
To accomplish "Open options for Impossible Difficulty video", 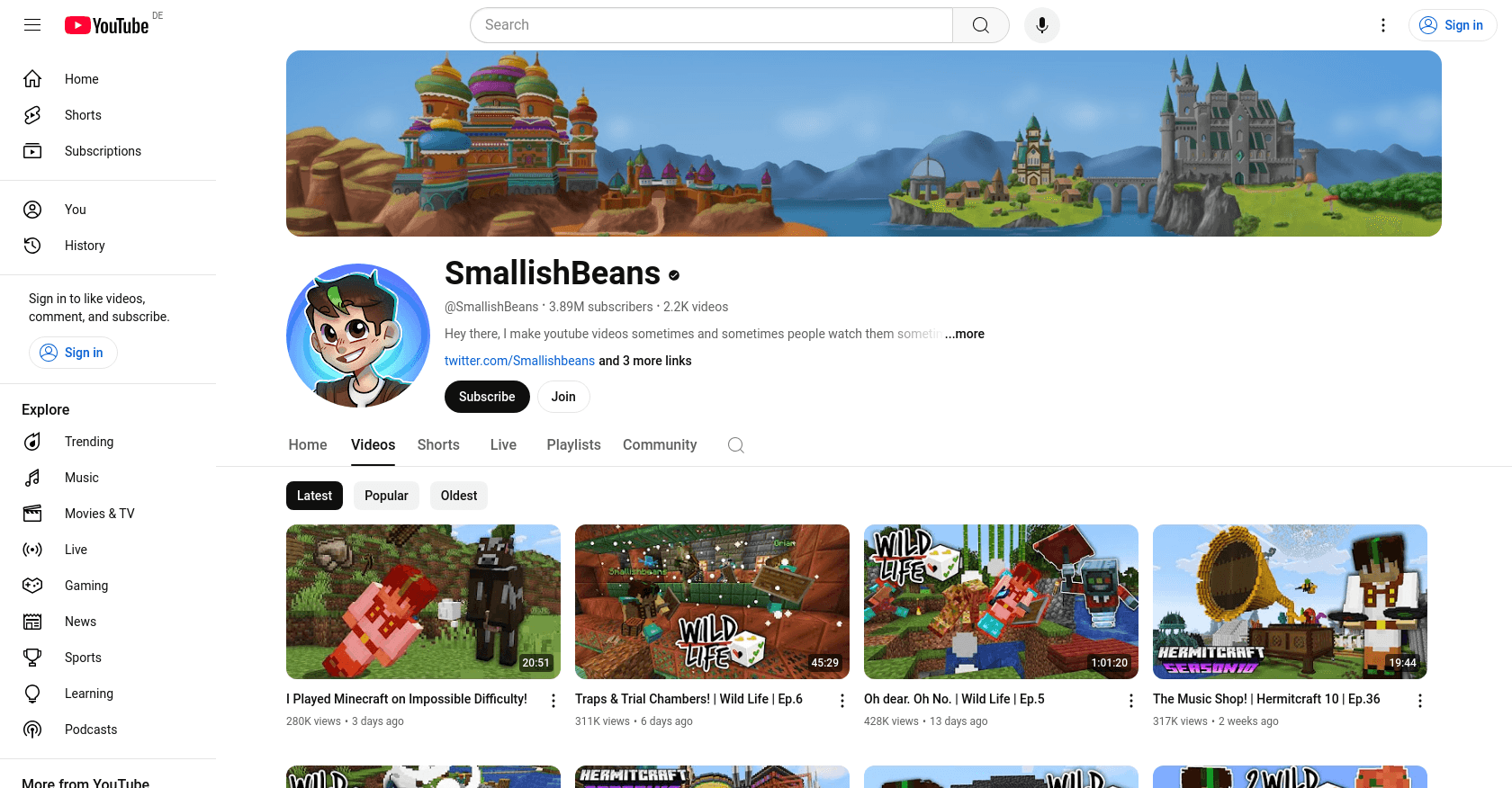I will (553, 701).
